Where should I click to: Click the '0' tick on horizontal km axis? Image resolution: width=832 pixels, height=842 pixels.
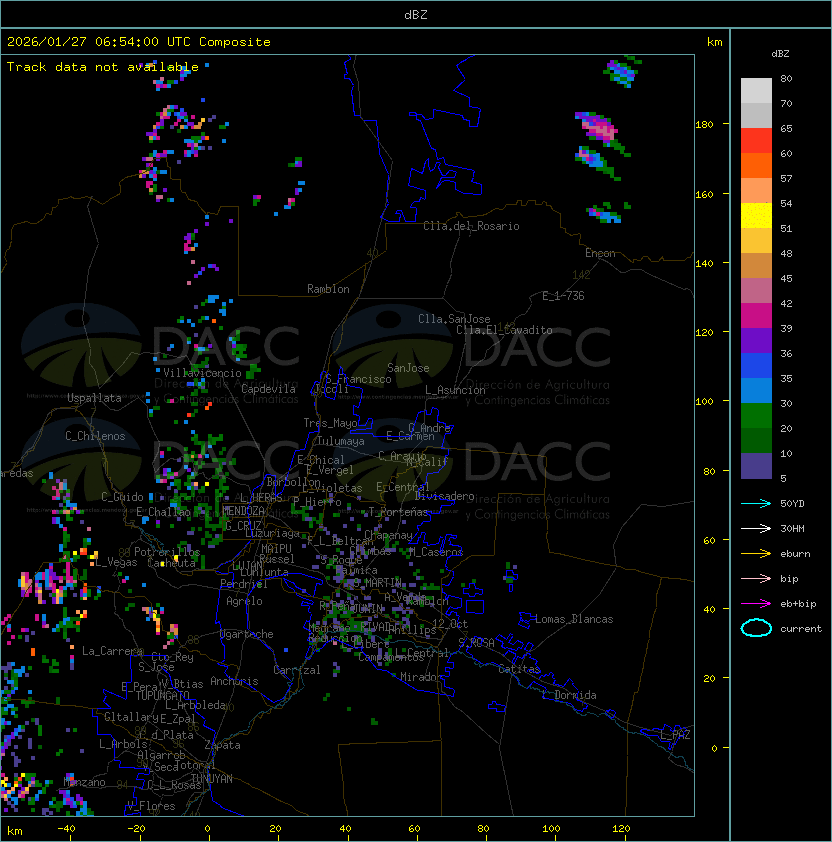tap(207, 829)
